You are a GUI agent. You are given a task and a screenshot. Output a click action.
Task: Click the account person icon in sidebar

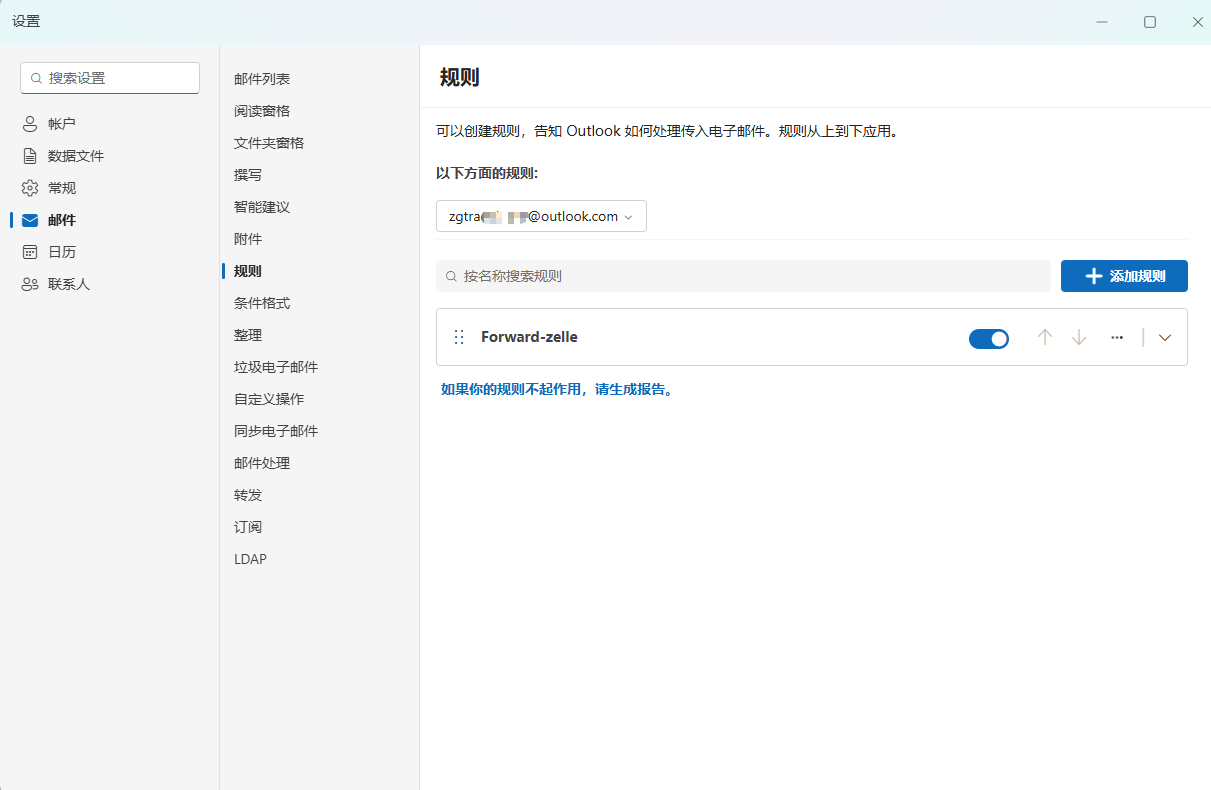pyautogui.click(x=30, y=124)
